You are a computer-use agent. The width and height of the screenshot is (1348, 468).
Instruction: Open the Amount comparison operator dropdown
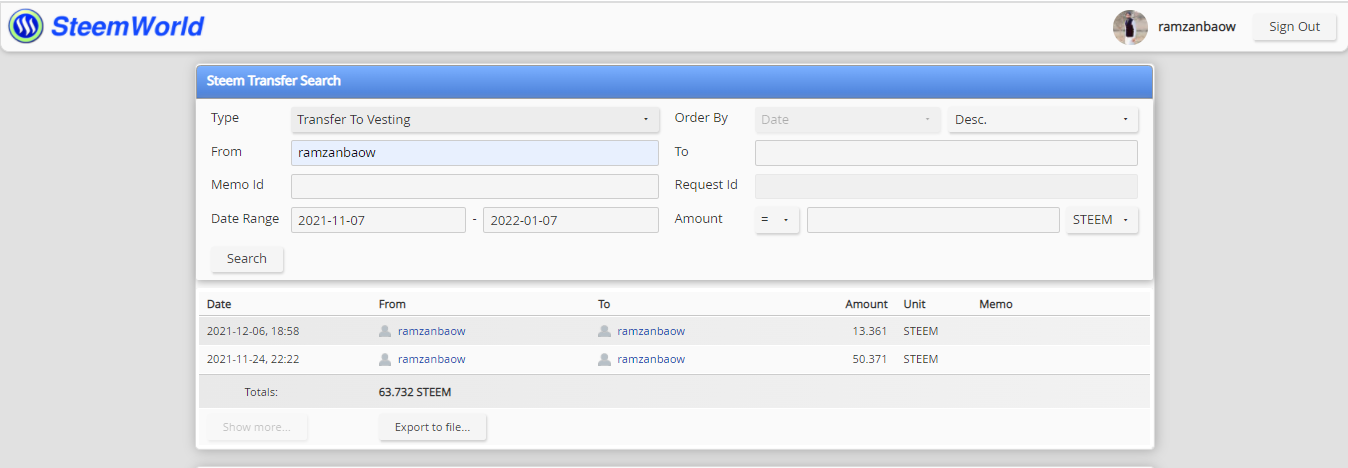click(777, 220)
